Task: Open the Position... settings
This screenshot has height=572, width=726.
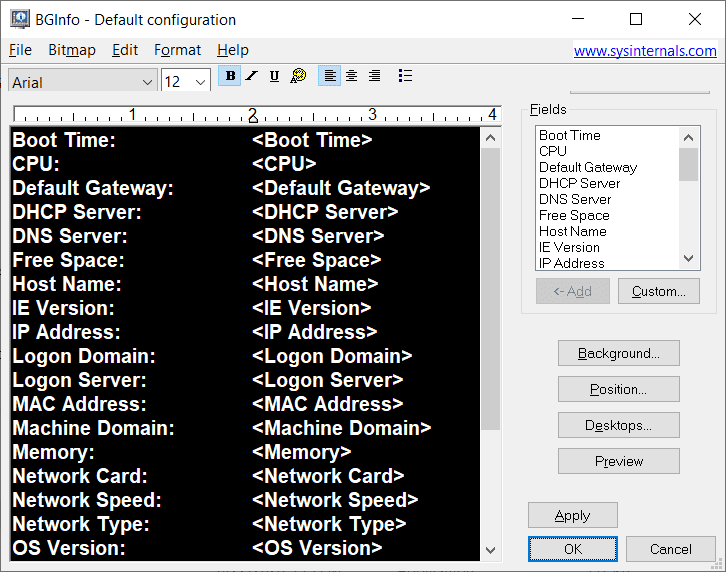Action: coord(619,390)
